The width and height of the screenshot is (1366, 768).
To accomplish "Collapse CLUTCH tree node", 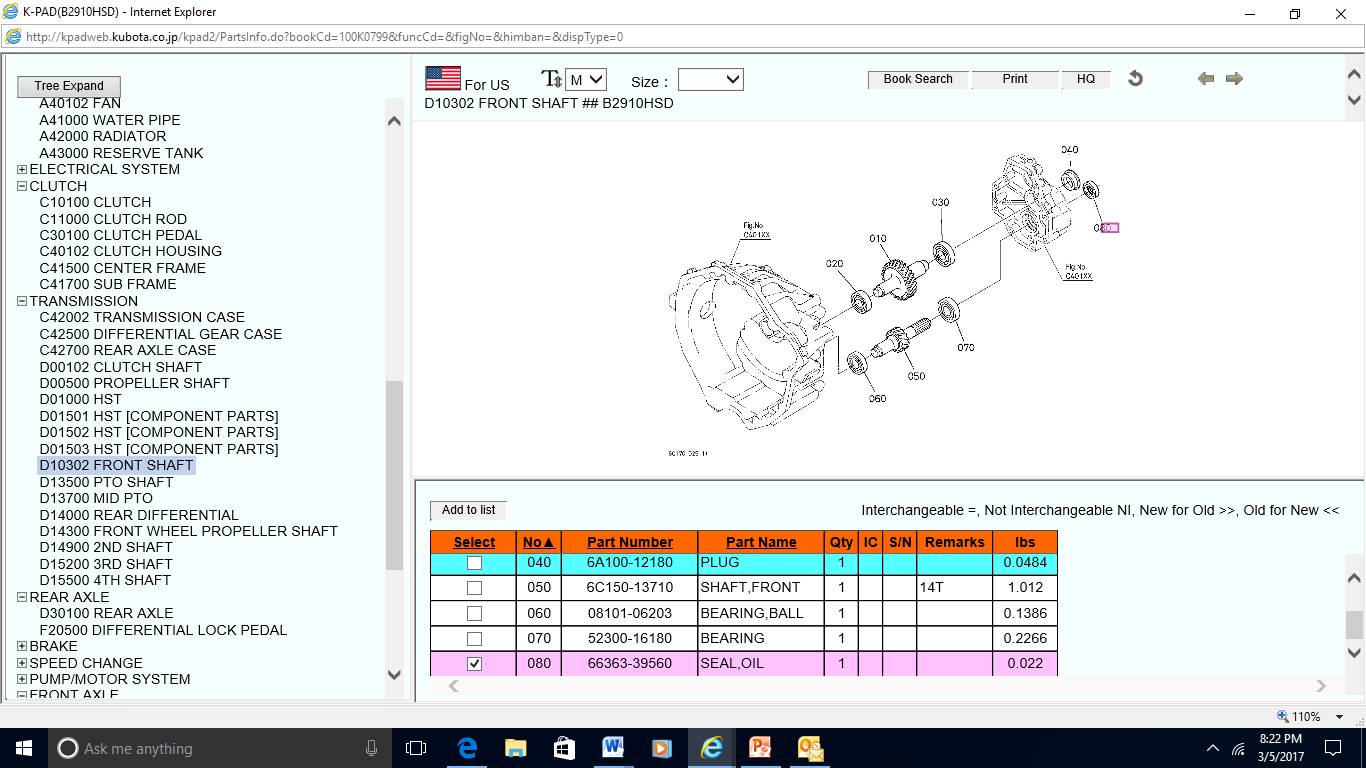I will (22, 186).
